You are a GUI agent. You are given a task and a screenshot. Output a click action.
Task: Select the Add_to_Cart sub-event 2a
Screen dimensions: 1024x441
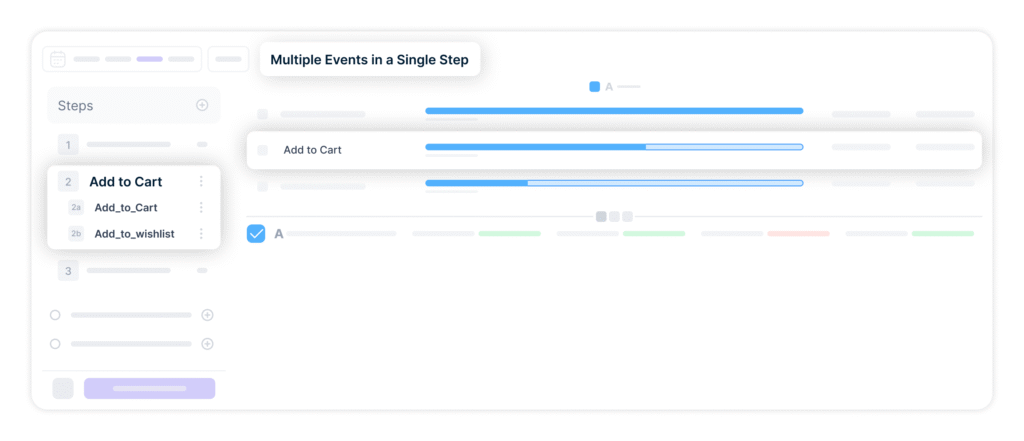click(125, 208)
